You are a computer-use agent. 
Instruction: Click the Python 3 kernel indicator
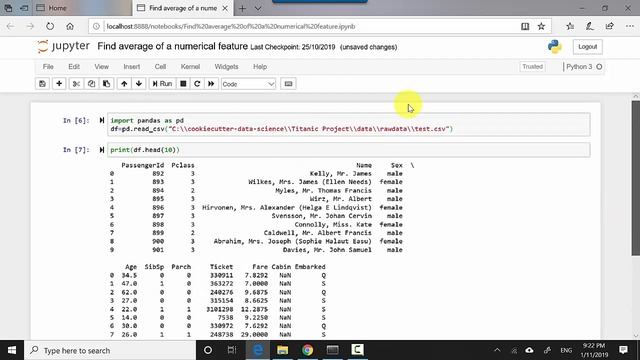(584, 67)
